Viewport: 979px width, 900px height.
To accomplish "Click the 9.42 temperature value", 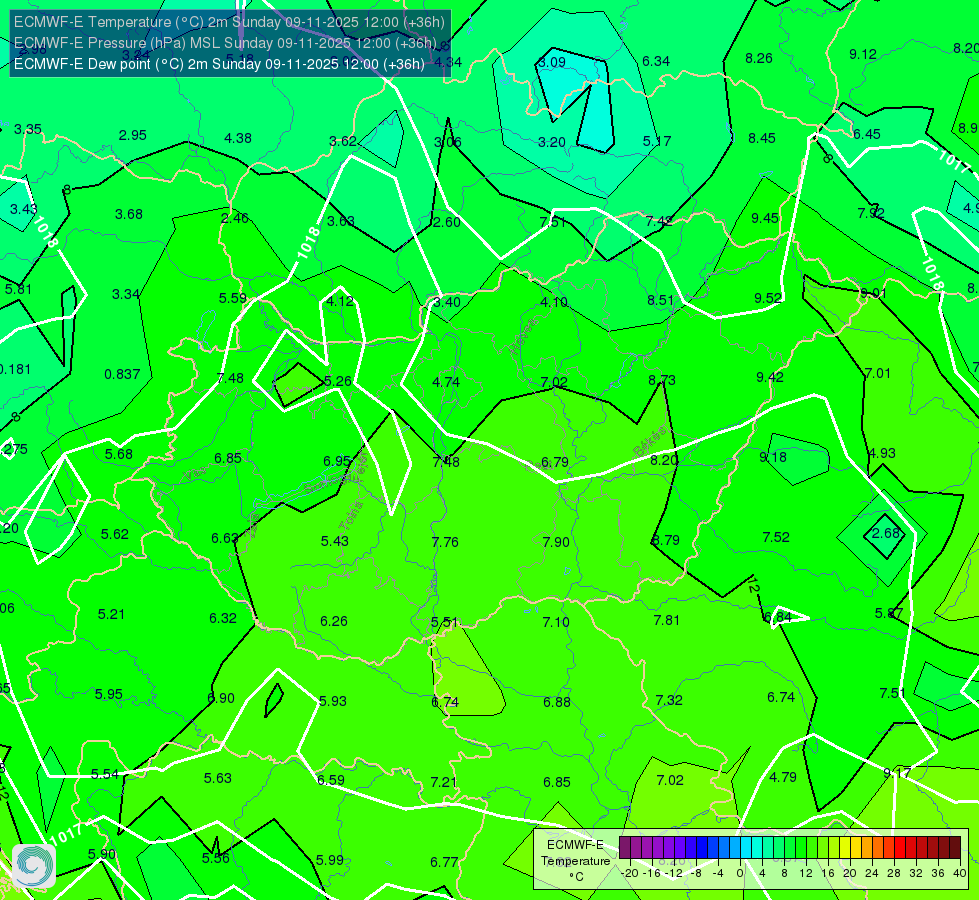I will click(770, 377).
